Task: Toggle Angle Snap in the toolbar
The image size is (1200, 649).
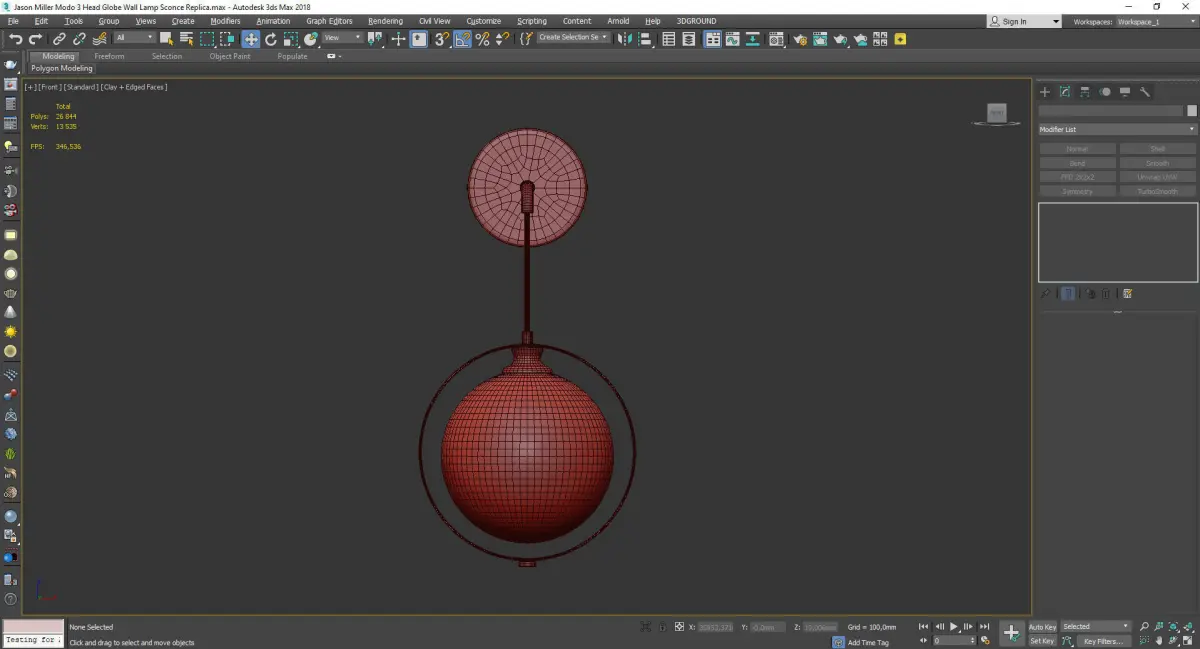Action: tap(463, 39)
